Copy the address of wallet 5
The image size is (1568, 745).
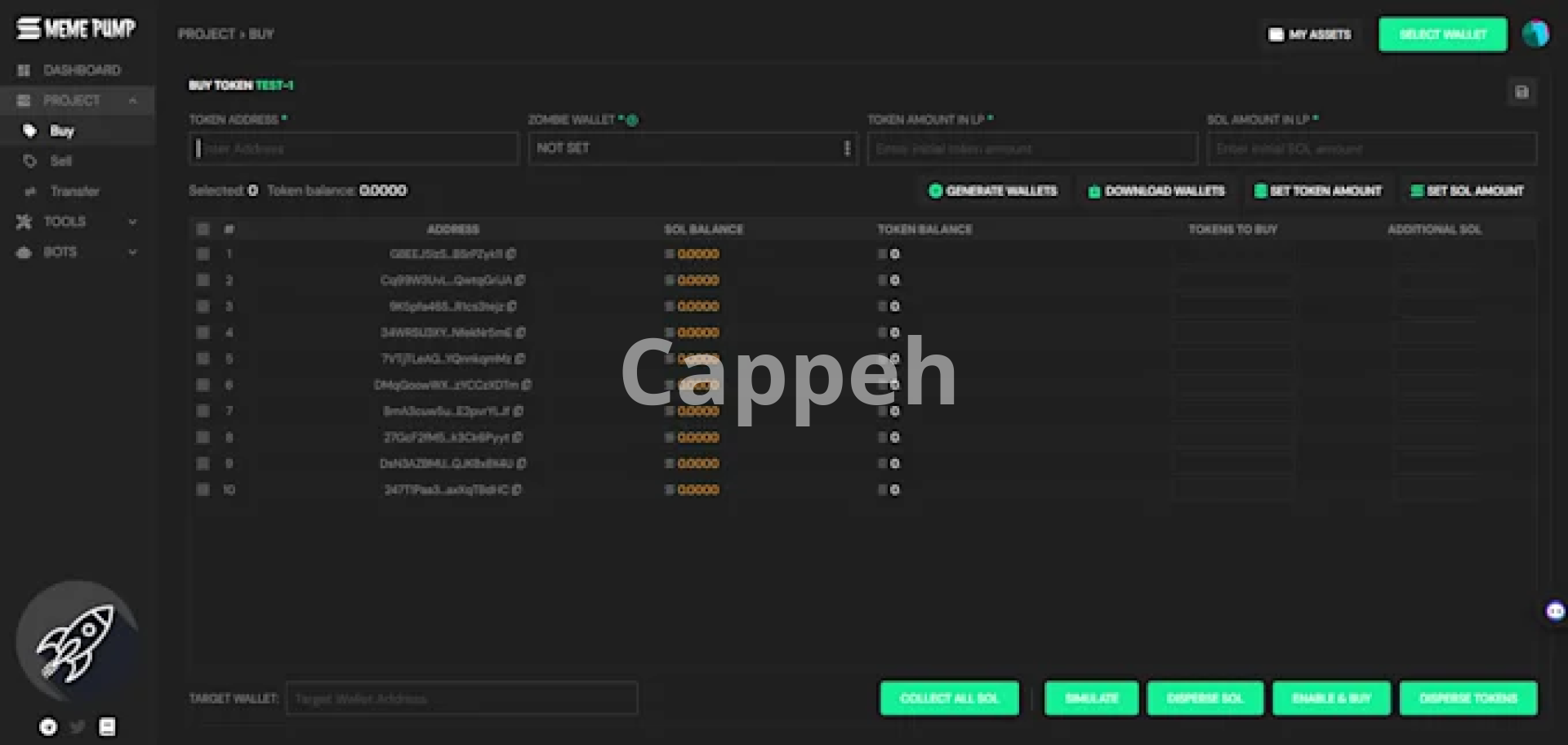click(x=520, y=359)
